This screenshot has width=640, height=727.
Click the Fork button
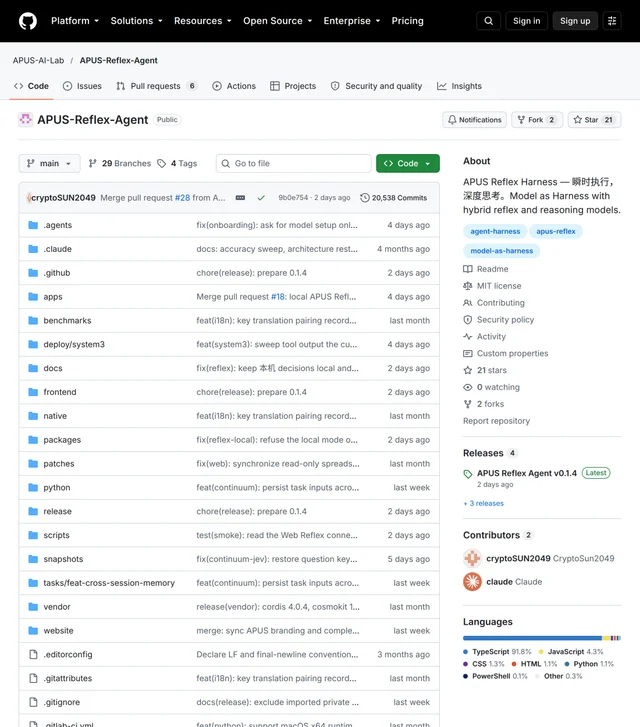(x=537, y=120)
